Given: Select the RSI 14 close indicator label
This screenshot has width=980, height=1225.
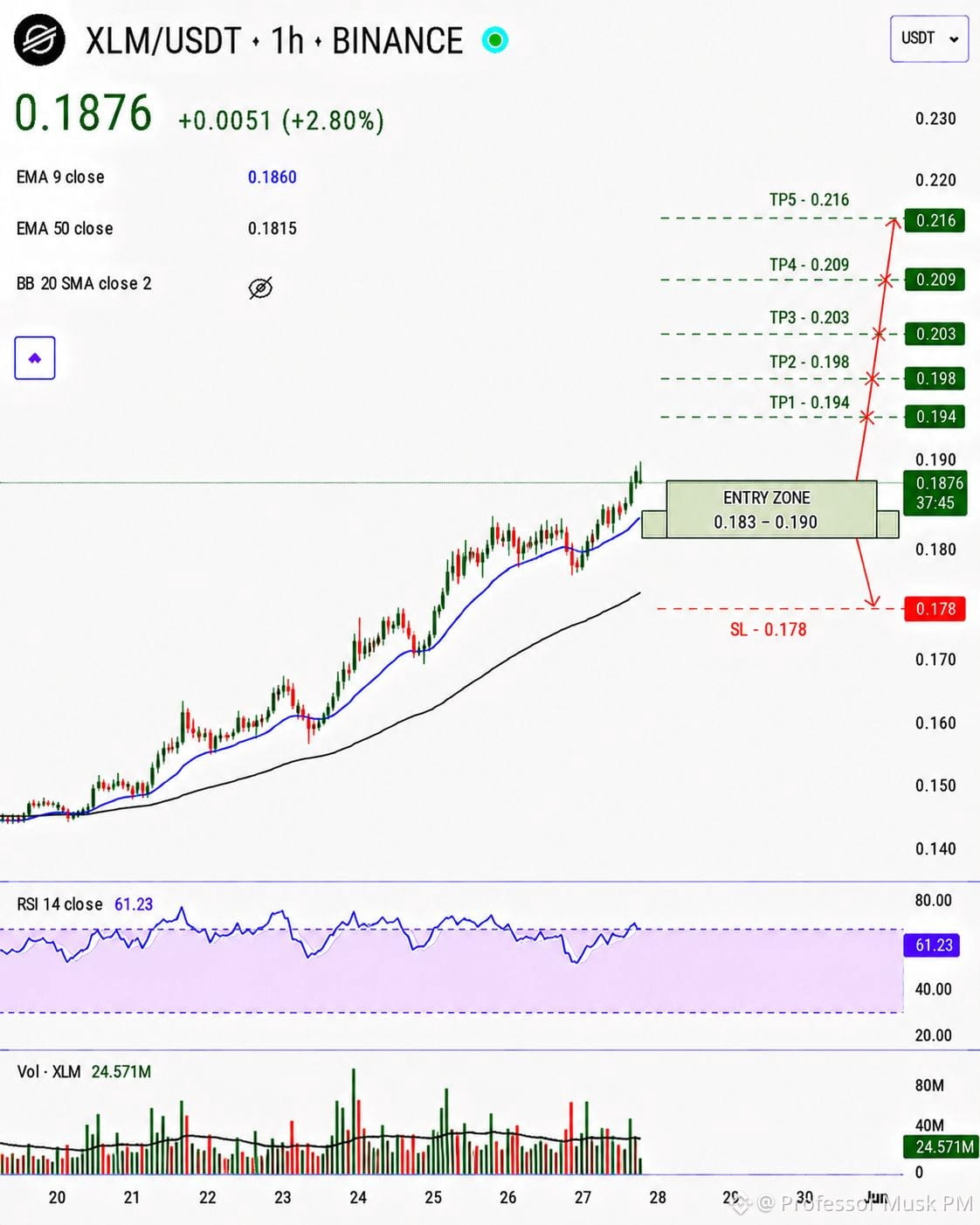Looking at the screenshot, I should pyautogui.click(x=59, y=904).
